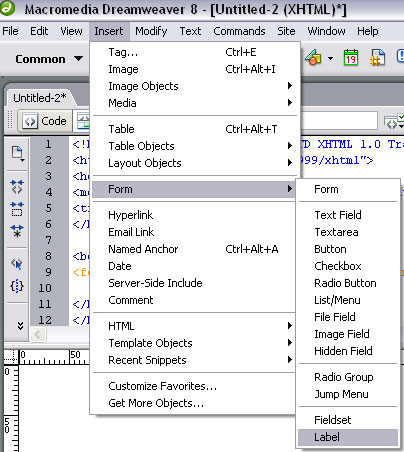Switch to the Untitled-2* document tab
Screen dimensions: 404x452
pyautogui.click(x=40, y=98)
